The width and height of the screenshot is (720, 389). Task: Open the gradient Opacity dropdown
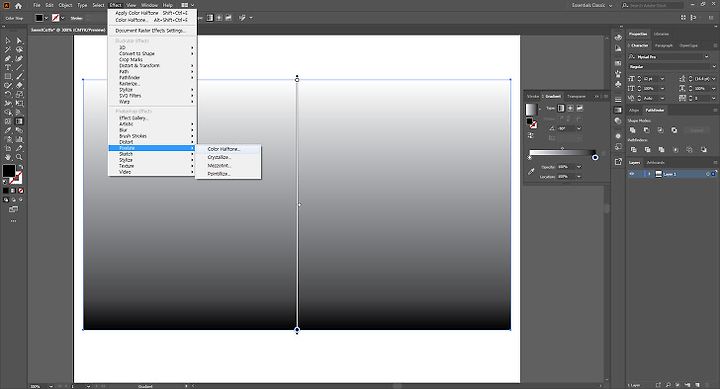579,167
